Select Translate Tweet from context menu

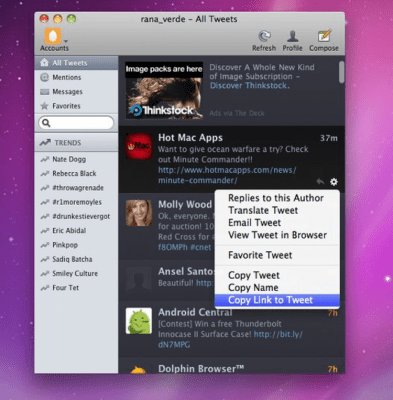[277, 210]
